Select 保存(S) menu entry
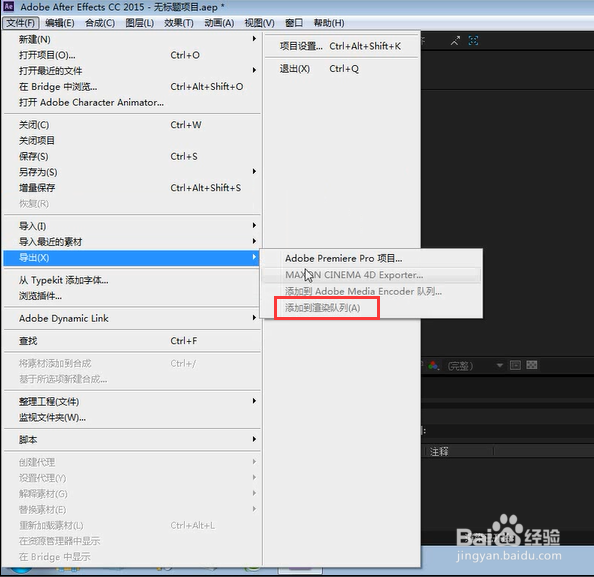Screen dimensions: 594x577 pyautogui.click(x=132, y=156)
